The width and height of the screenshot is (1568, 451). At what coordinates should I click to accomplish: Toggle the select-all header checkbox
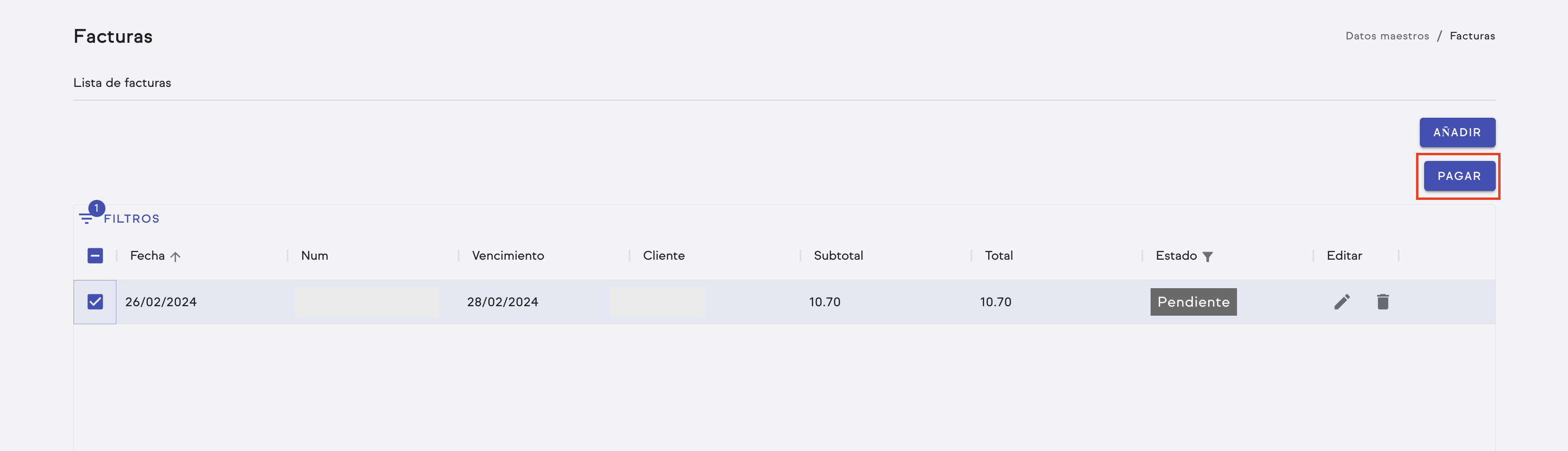tap(95, 255)
